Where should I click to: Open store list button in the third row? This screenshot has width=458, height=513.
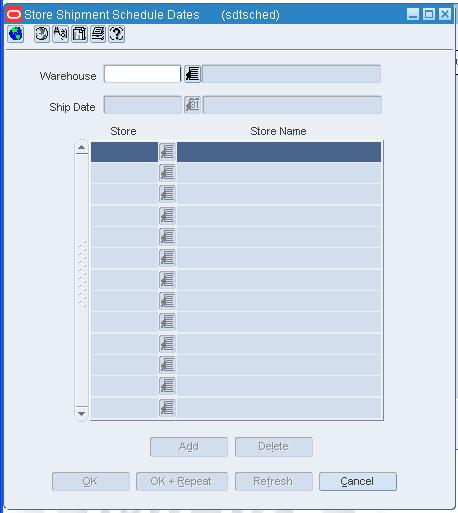click(x=167, y=194)
